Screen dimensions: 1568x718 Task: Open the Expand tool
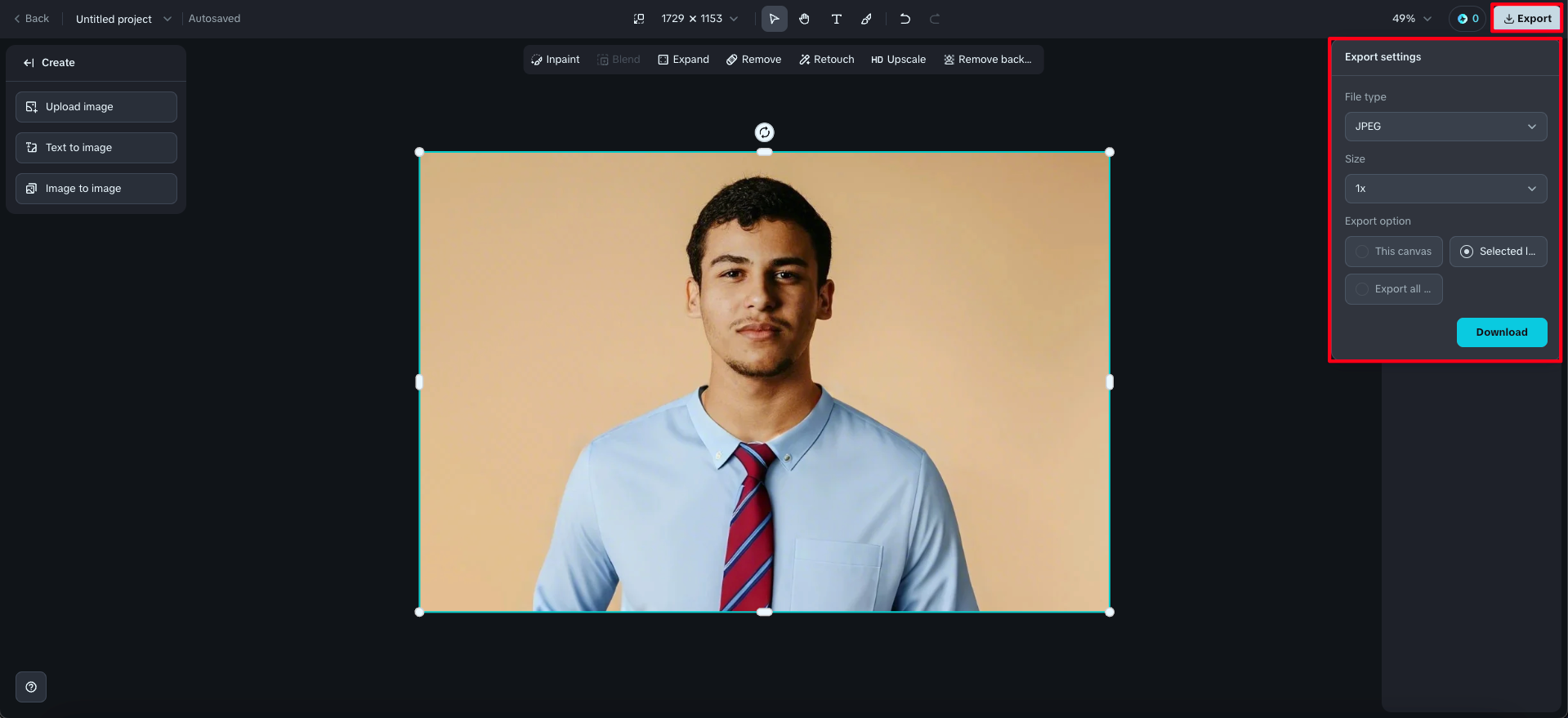coord(683,60)
